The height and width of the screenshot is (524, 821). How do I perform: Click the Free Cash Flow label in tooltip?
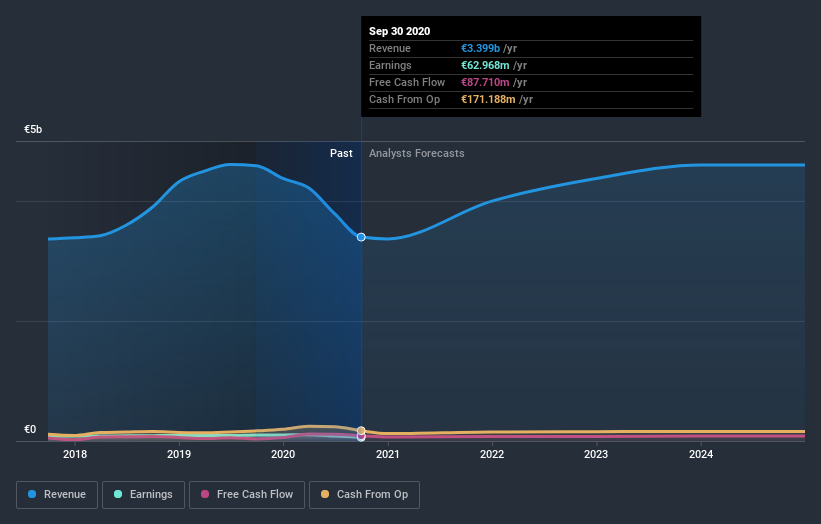tap(407, 82)
